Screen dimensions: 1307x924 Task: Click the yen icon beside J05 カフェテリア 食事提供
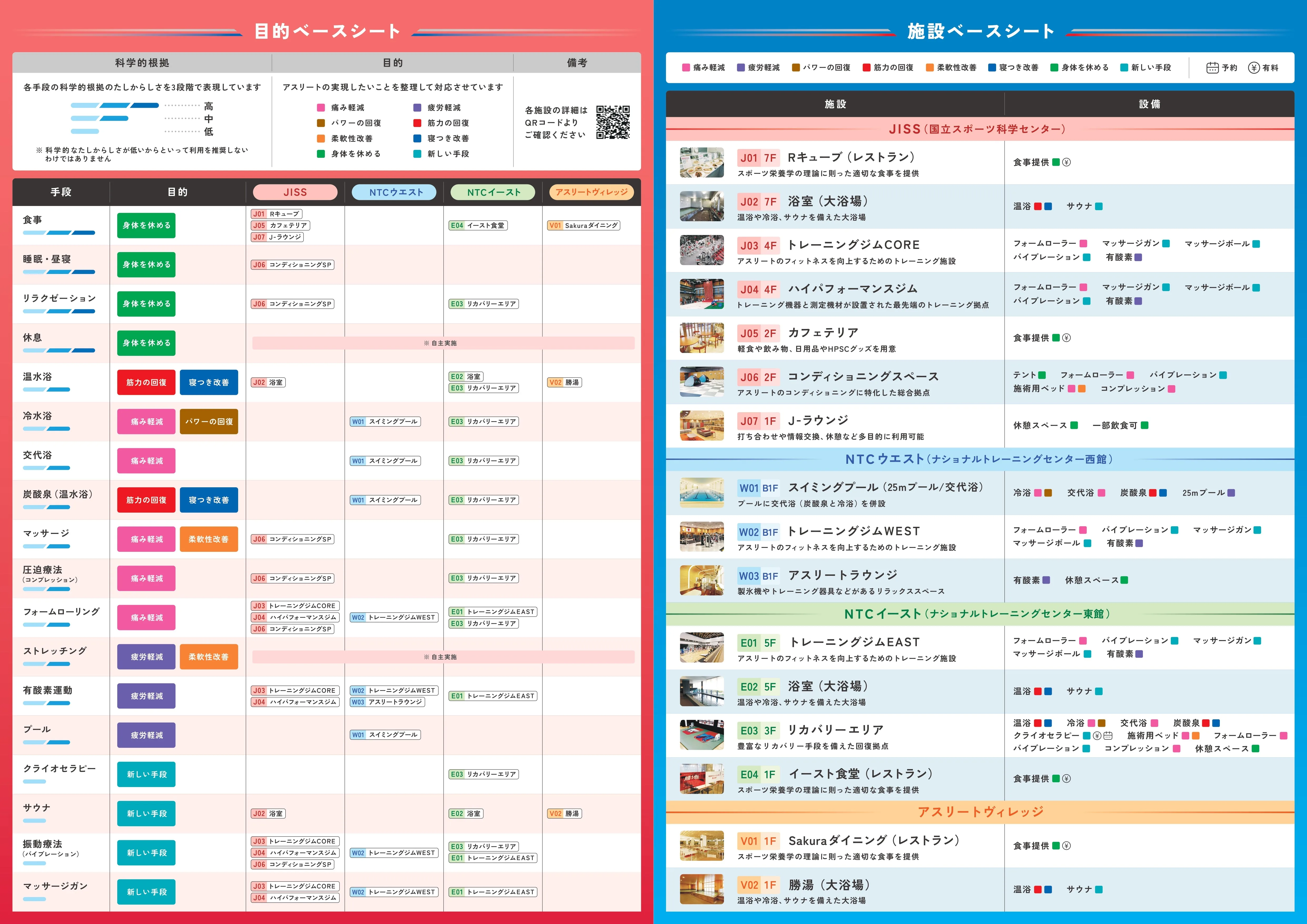pos(1066,337)
